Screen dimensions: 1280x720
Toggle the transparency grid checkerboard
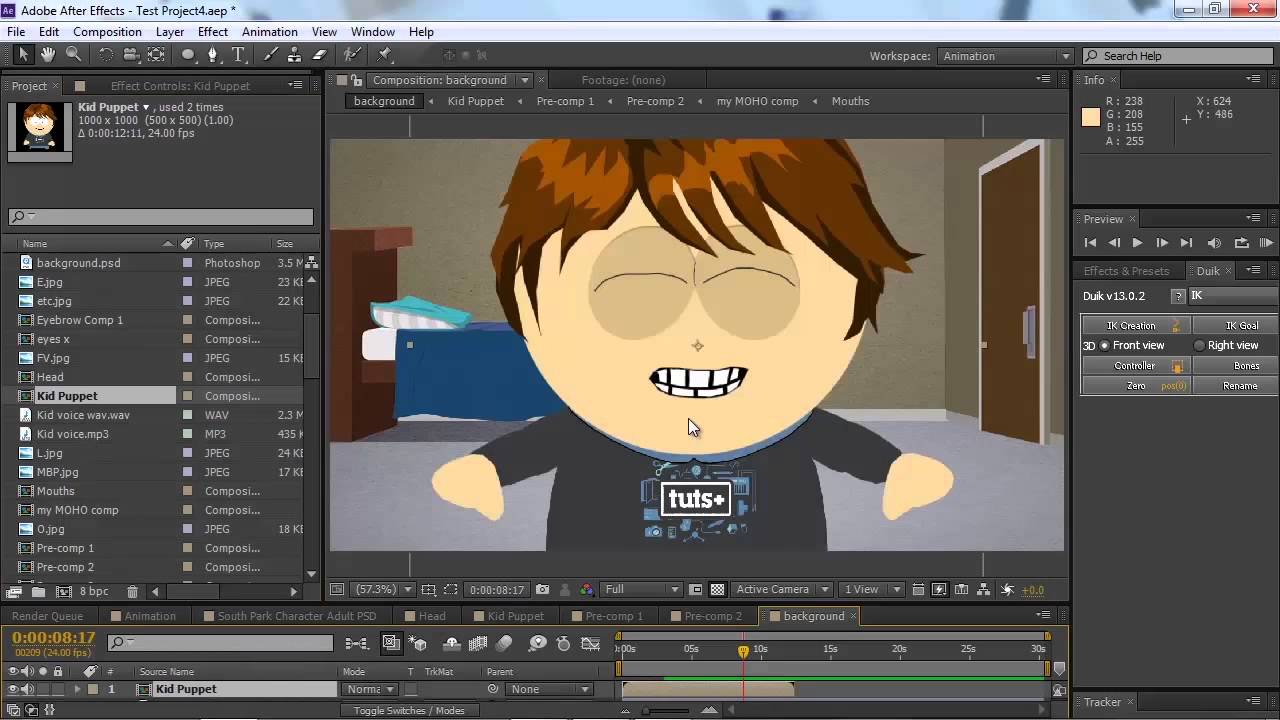717,590
